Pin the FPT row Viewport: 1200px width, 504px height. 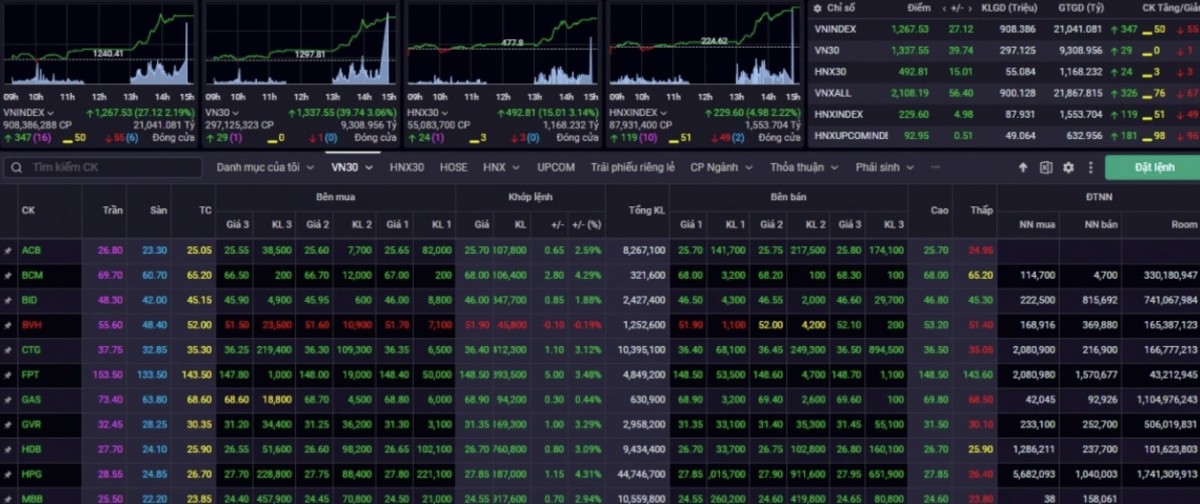8,374
